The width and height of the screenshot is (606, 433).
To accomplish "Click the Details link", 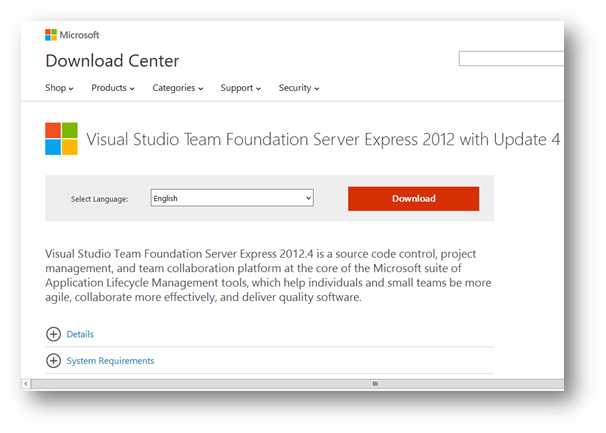I will [x=80, y=334].
